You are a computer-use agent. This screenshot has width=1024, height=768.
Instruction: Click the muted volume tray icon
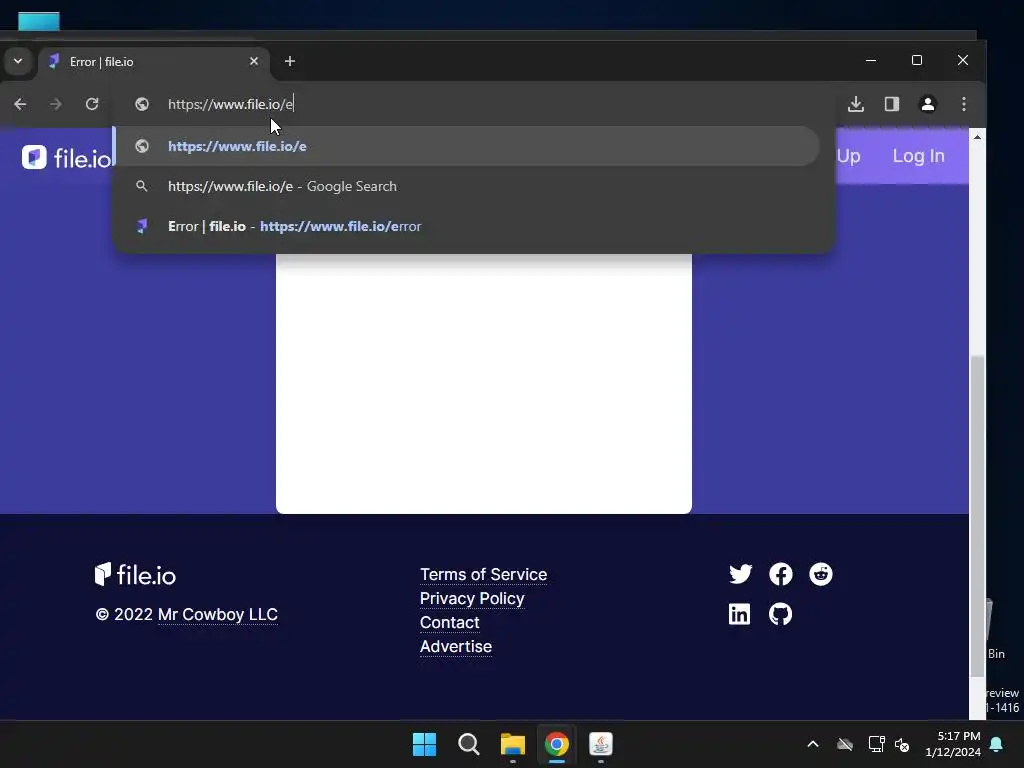pyautogui.click(x=903, y=744)
